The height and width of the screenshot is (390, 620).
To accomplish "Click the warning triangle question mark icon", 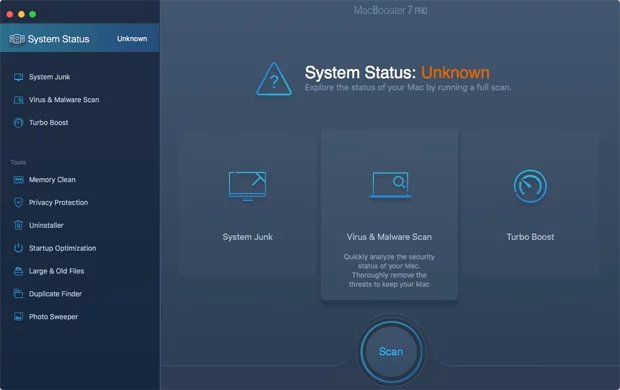I will click(274, 79).
